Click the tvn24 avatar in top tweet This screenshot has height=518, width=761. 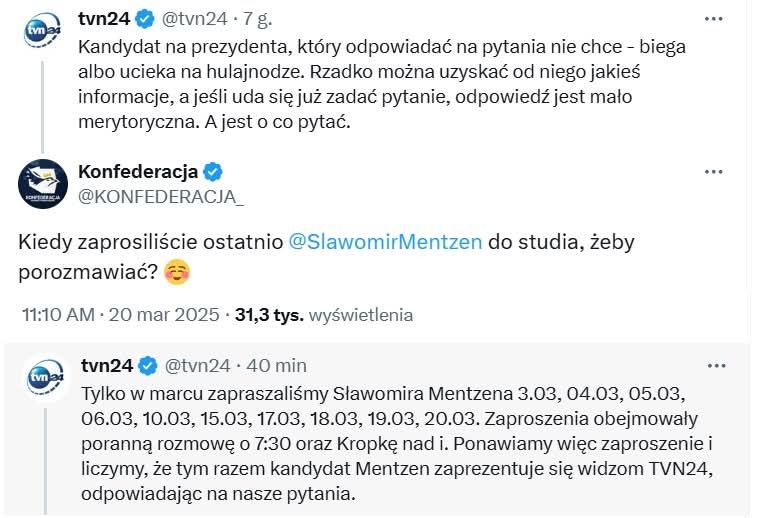pos(43,29)
